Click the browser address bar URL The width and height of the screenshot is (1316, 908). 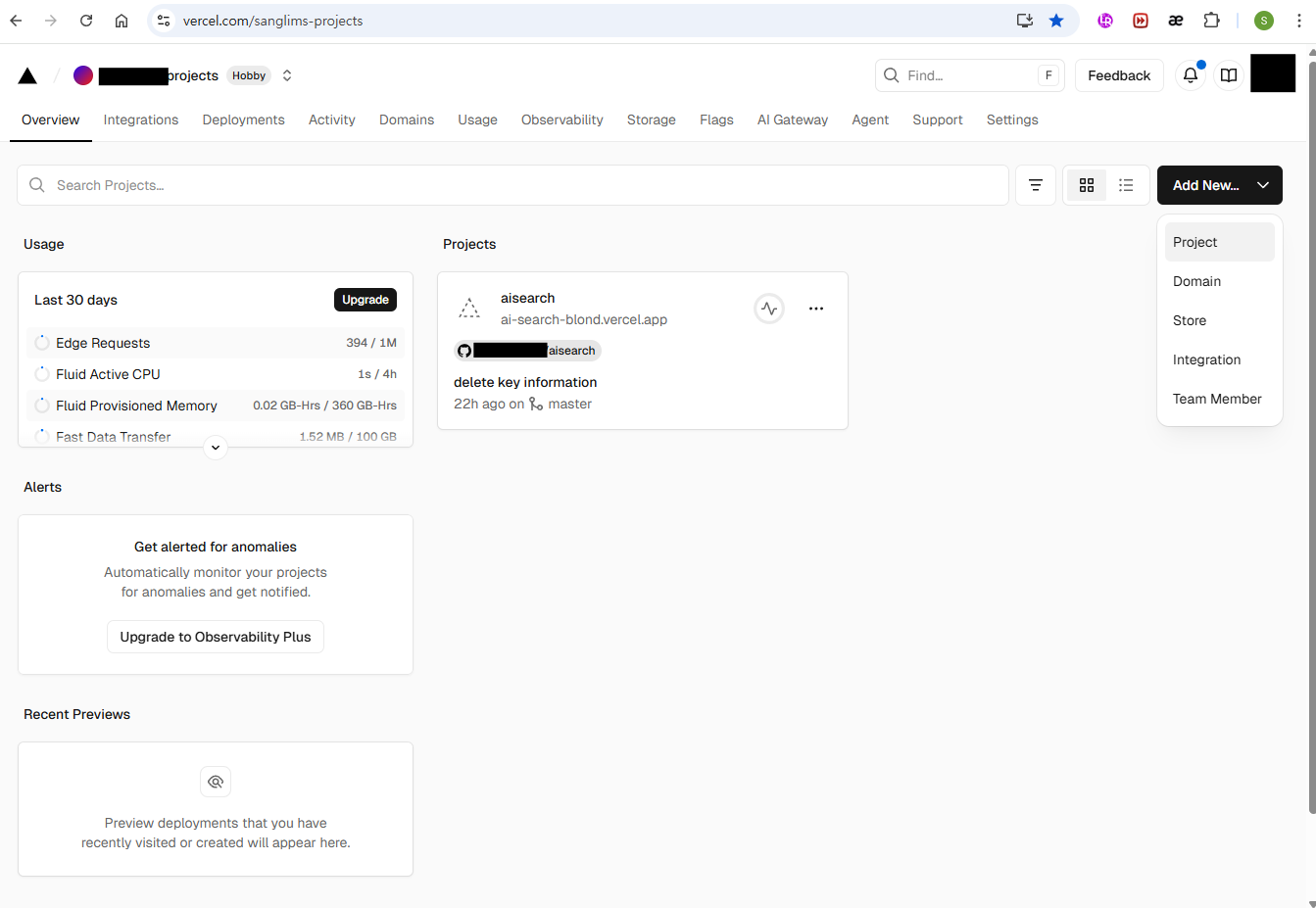click(272, 21)
